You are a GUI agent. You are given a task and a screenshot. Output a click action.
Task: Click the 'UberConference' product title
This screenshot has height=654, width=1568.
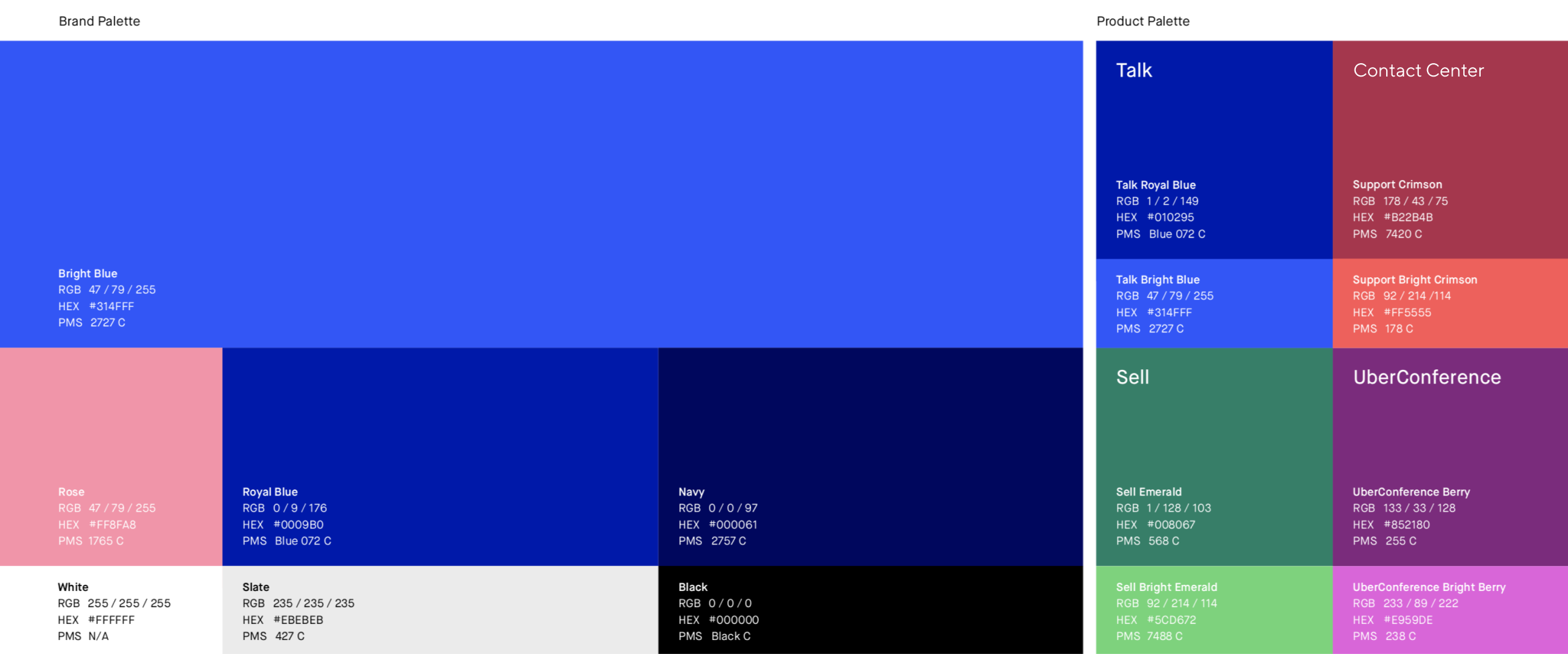[x=1427, y=377]
